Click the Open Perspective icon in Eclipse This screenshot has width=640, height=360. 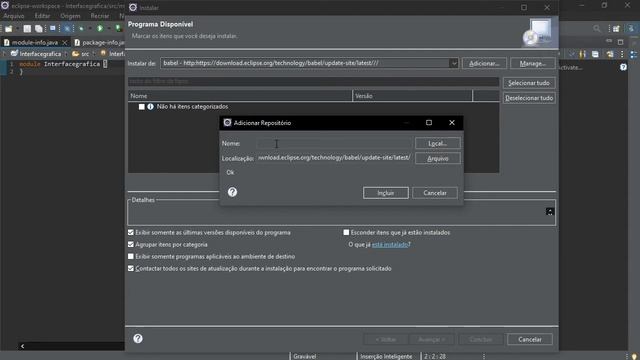(616, 29)
